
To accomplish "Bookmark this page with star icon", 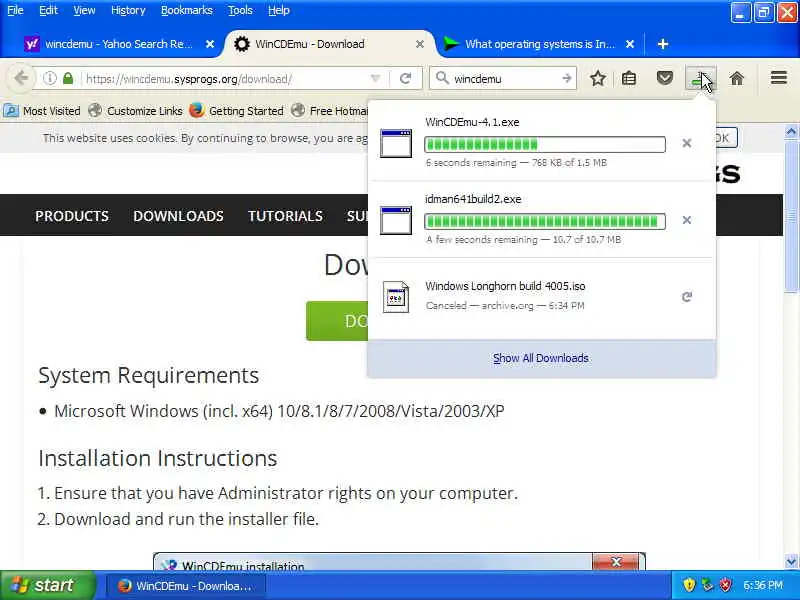I will point(598,79).
